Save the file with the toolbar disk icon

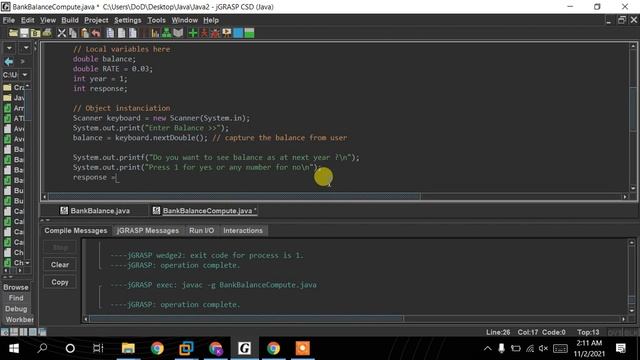pyautogui.click(x=24, y=33)
